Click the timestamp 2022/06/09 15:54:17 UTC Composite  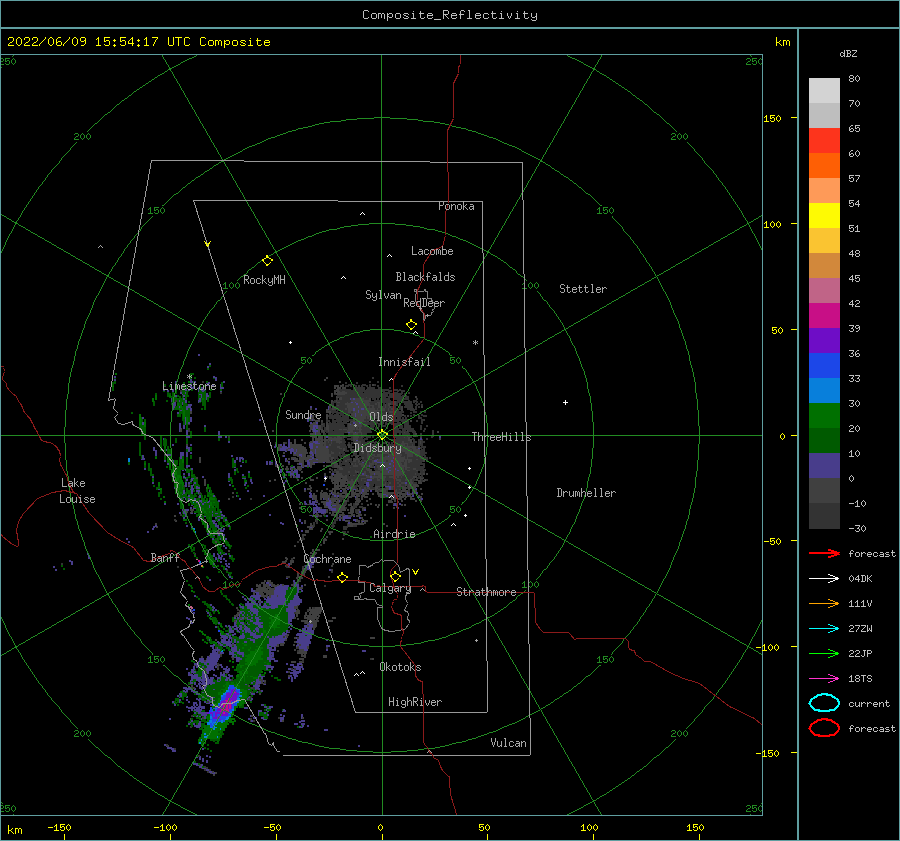(138, 42)
